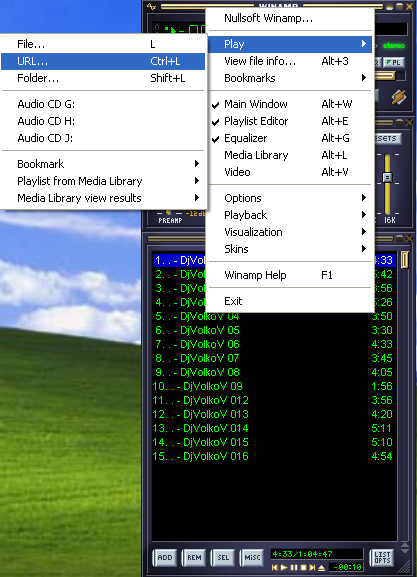The width and height of the screenshot is (417, 577).
Task: Click playlist total time display 4:33/1:04:47
Action: click(317, 554)
